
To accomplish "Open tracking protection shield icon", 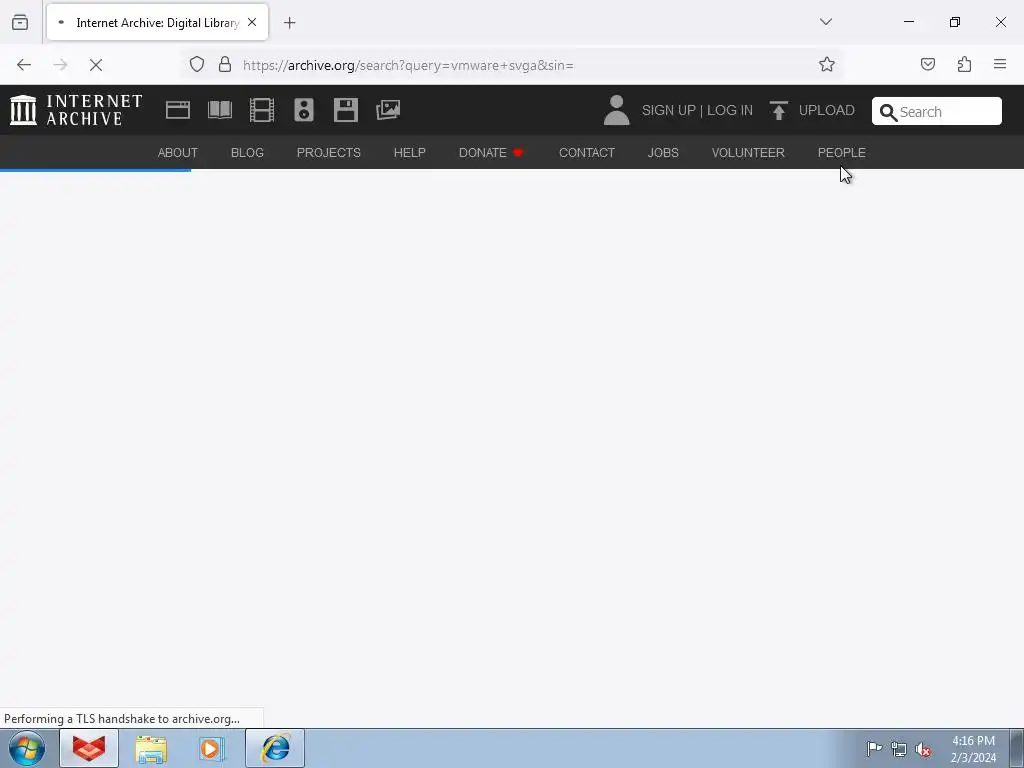I will 197,65.
